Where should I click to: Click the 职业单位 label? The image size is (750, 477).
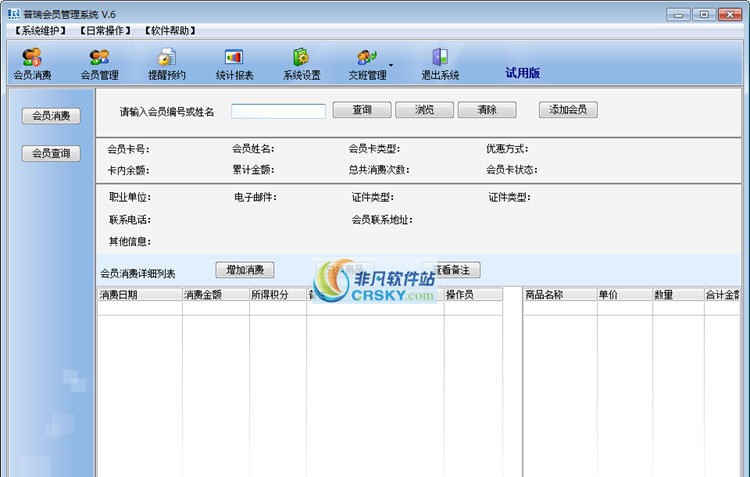[x=130, y=197]
